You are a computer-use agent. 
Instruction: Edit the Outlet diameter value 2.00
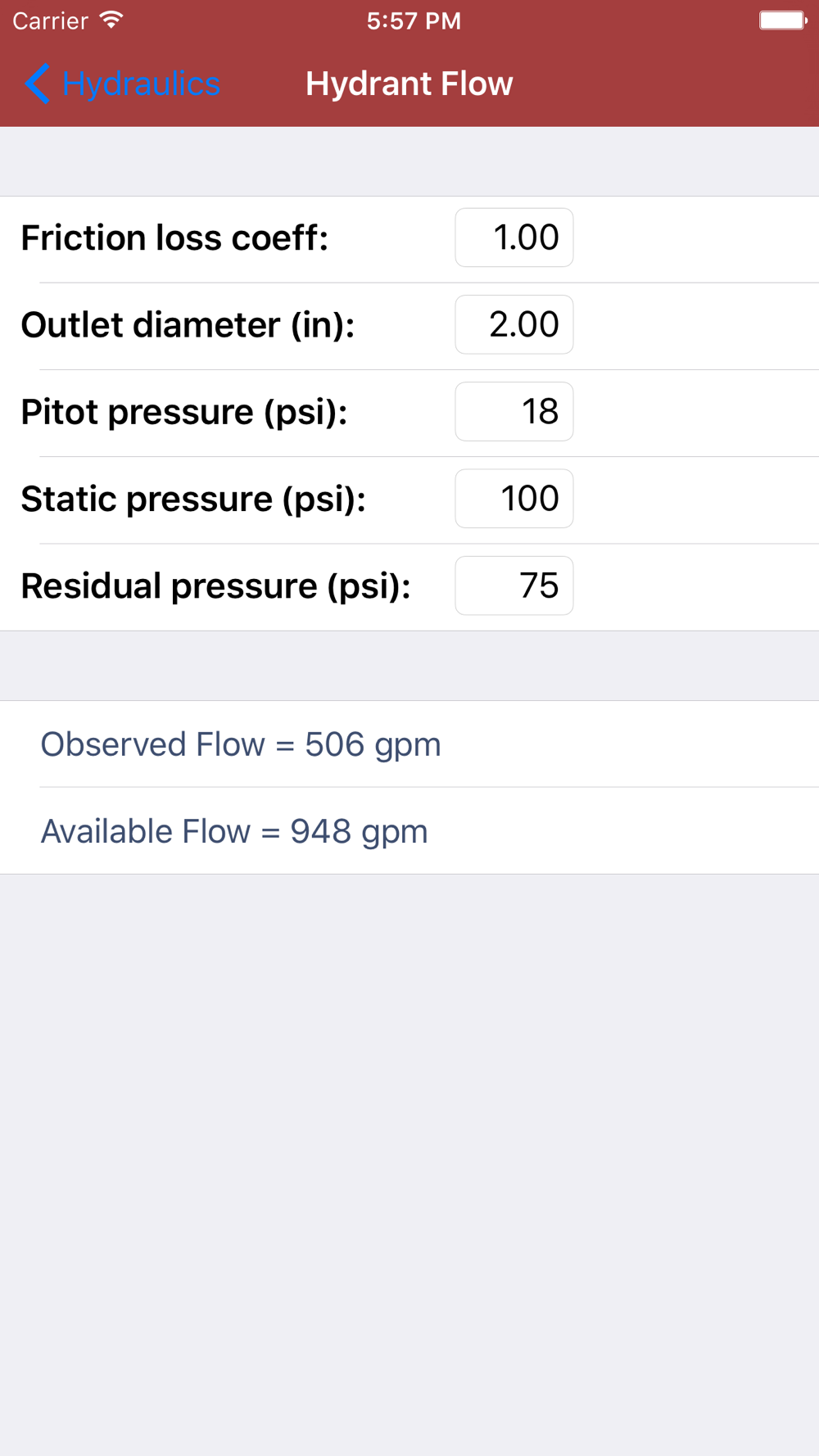click(x=514, y=324)
